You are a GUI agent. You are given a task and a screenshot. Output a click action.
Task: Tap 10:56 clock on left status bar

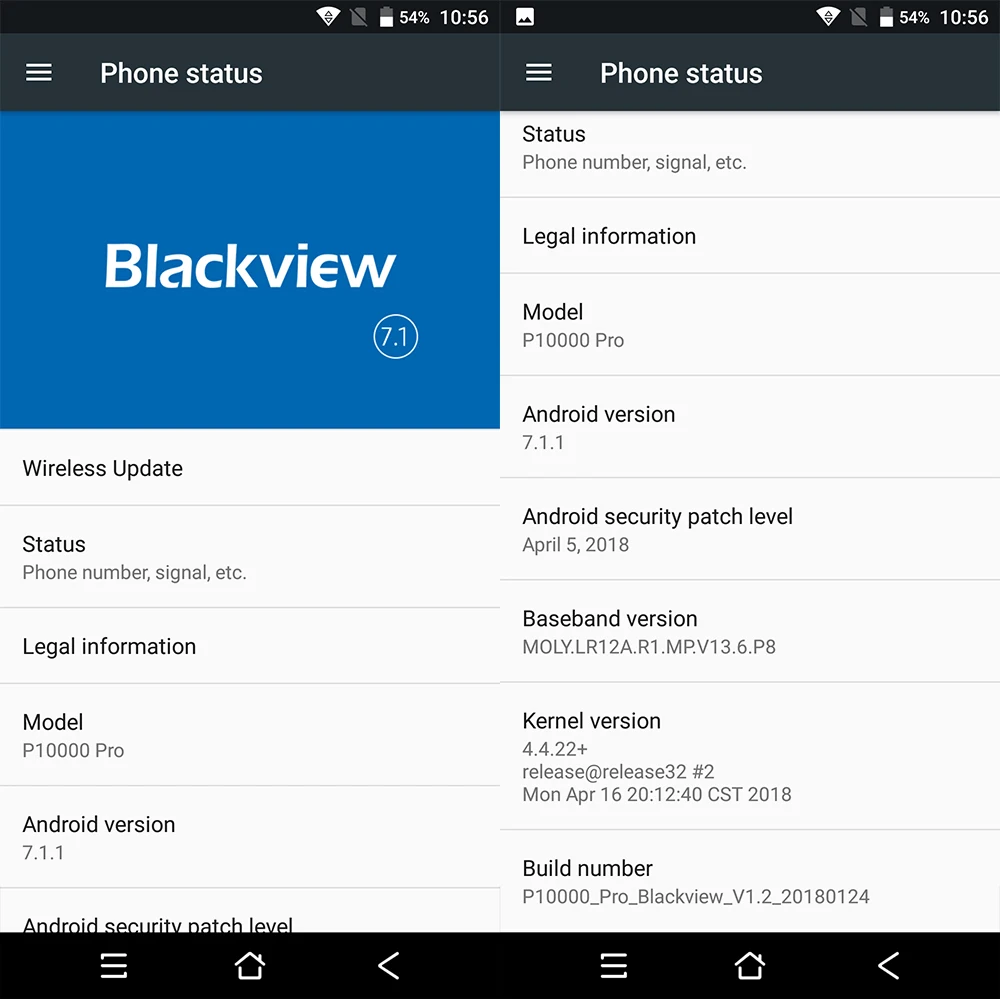(464, 17)
